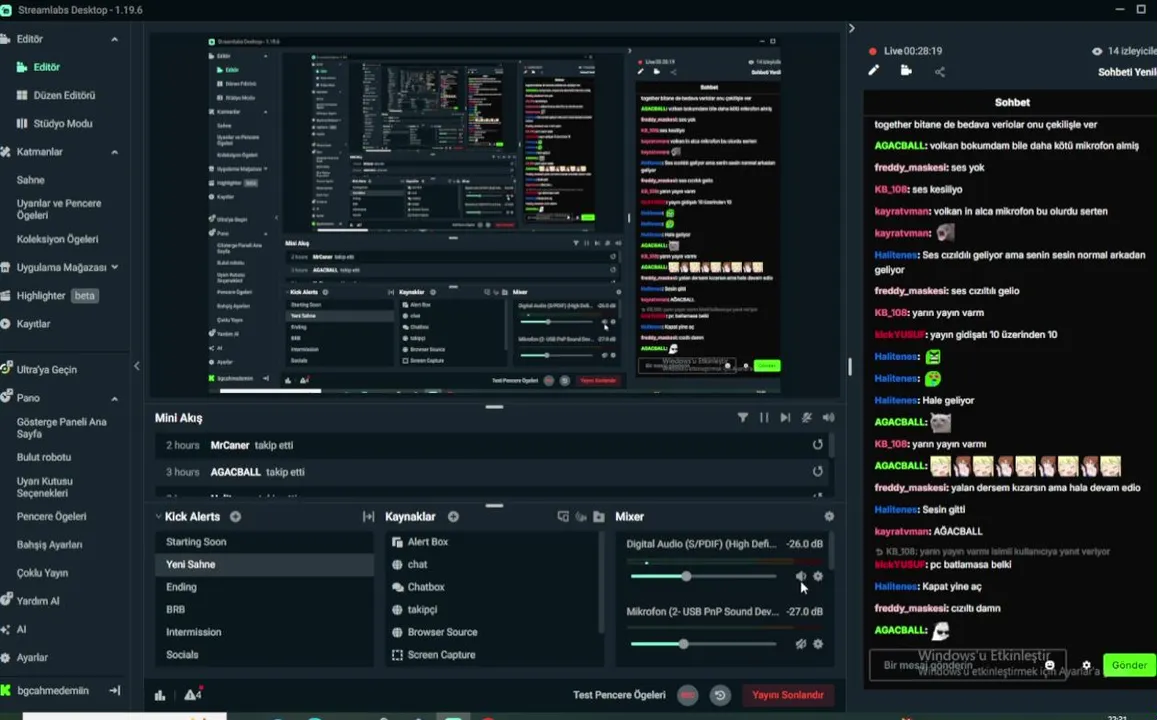Click Sohbeti Yenile at top right

1127,72
